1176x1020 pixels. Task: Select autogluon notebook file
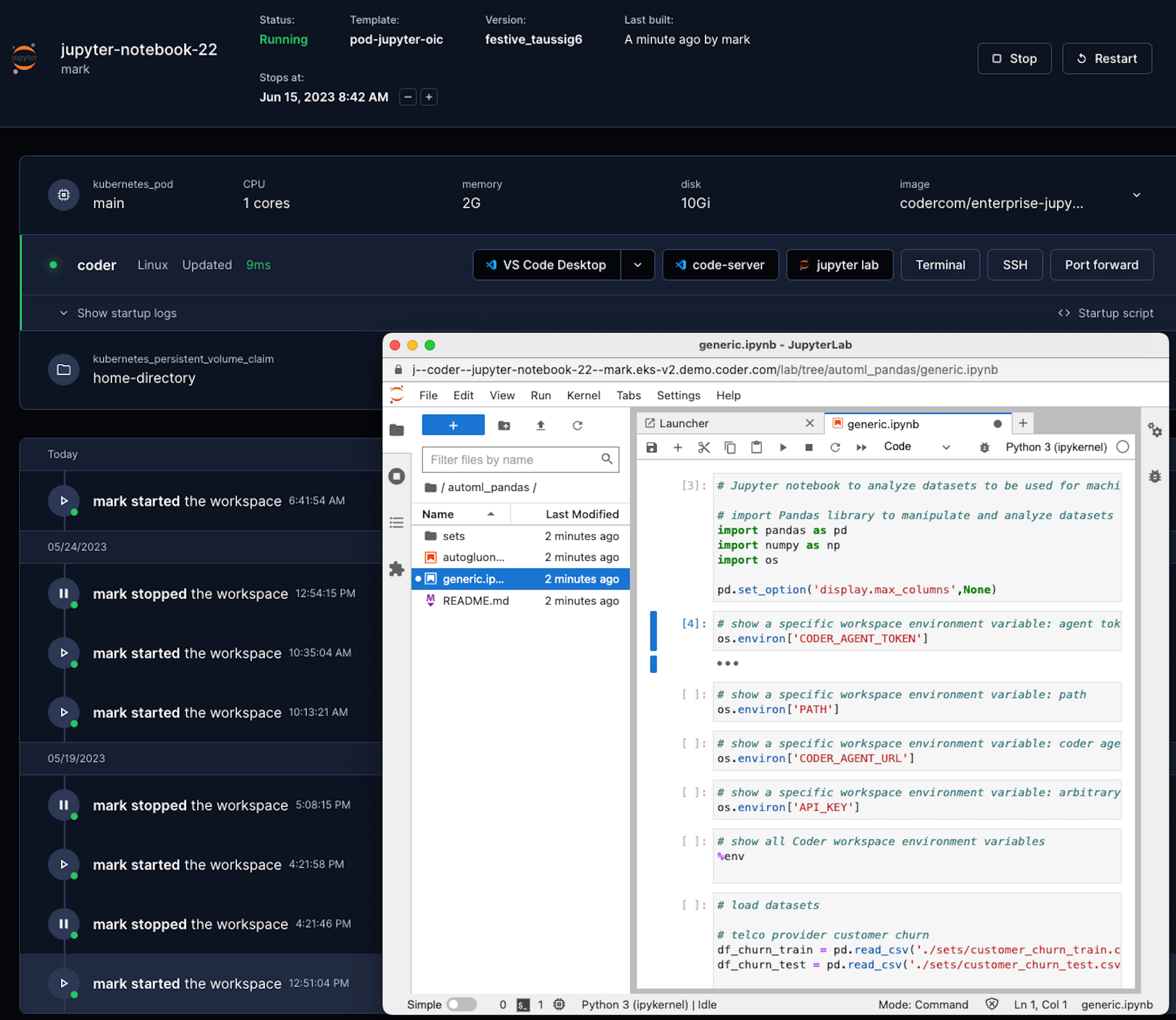[520, 557]
